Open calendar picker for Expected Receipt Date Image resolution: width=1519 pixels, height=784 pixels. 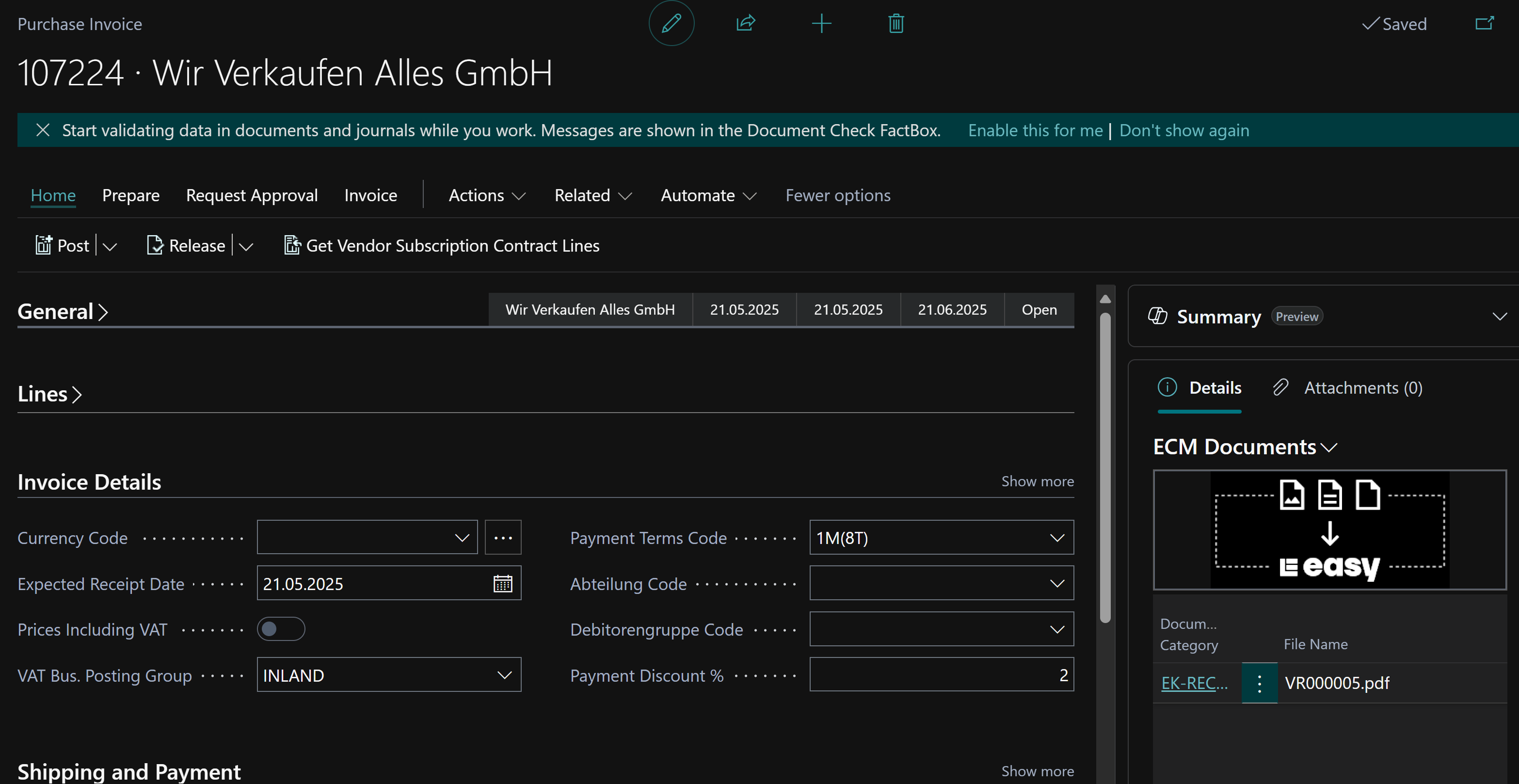pos(502,584)
